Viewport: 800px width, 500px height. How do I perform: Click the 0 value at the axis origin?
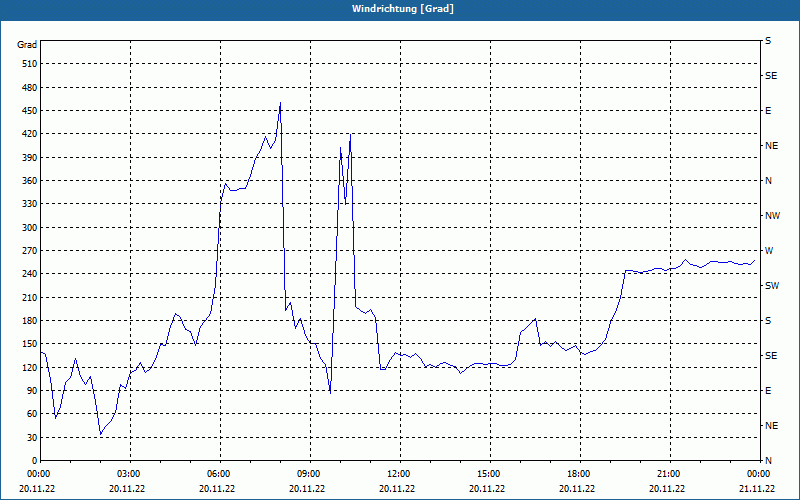[x=34, y=461]
